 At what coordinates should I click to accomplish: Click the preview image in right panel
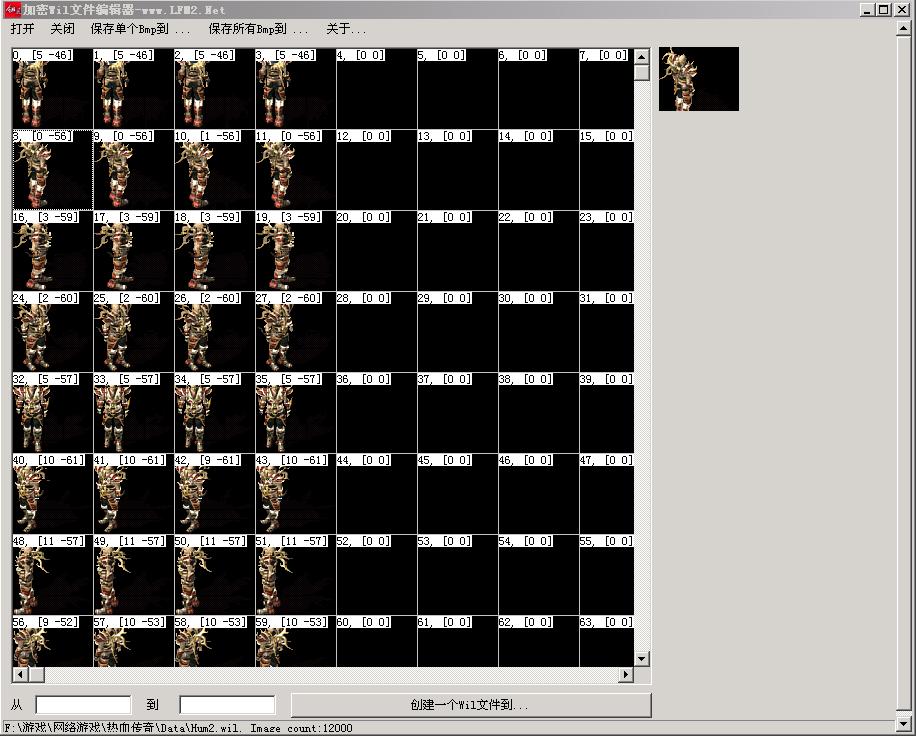698,79
